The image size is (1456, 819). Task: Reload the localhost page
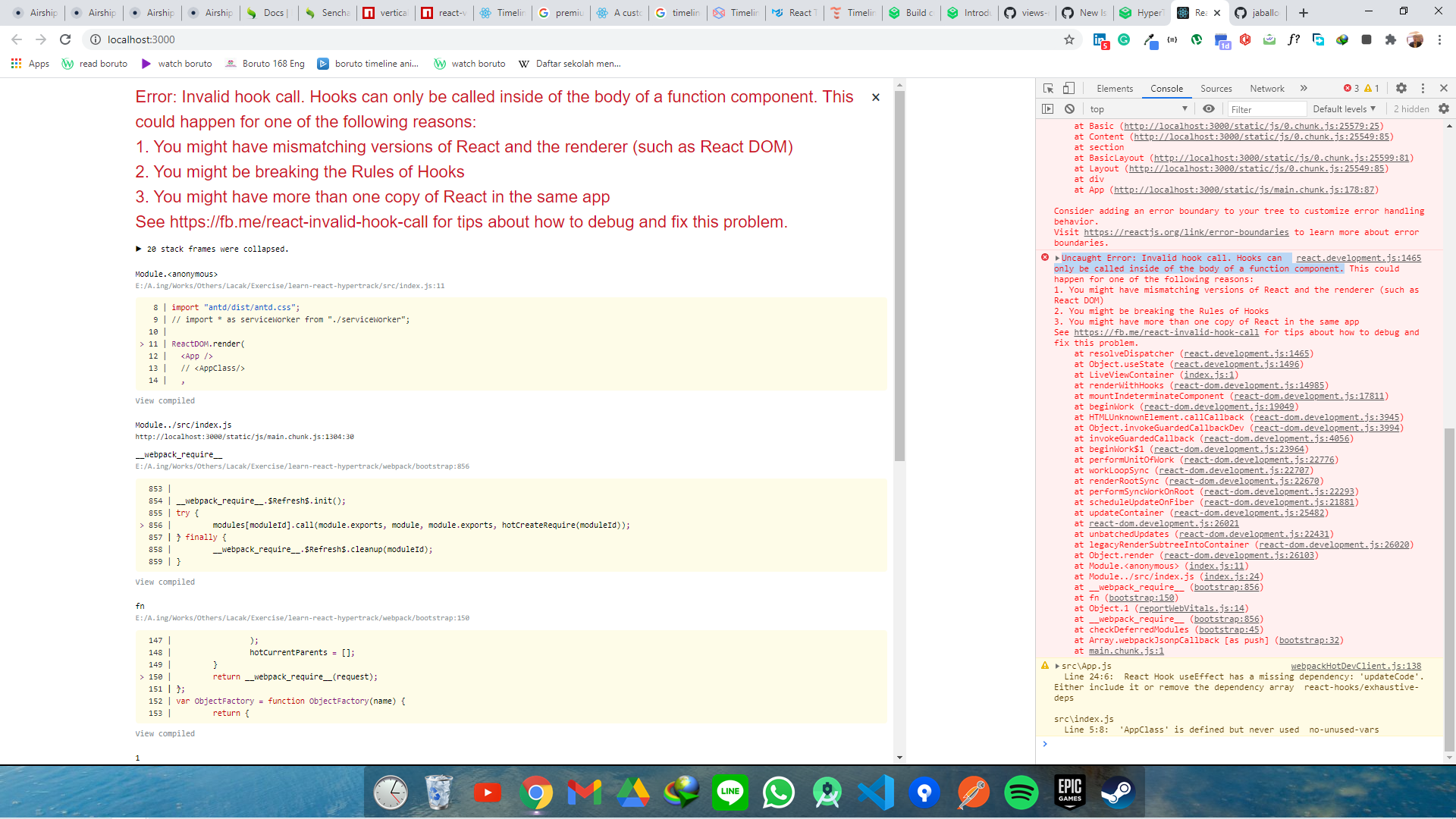click(x=65, y=39)
